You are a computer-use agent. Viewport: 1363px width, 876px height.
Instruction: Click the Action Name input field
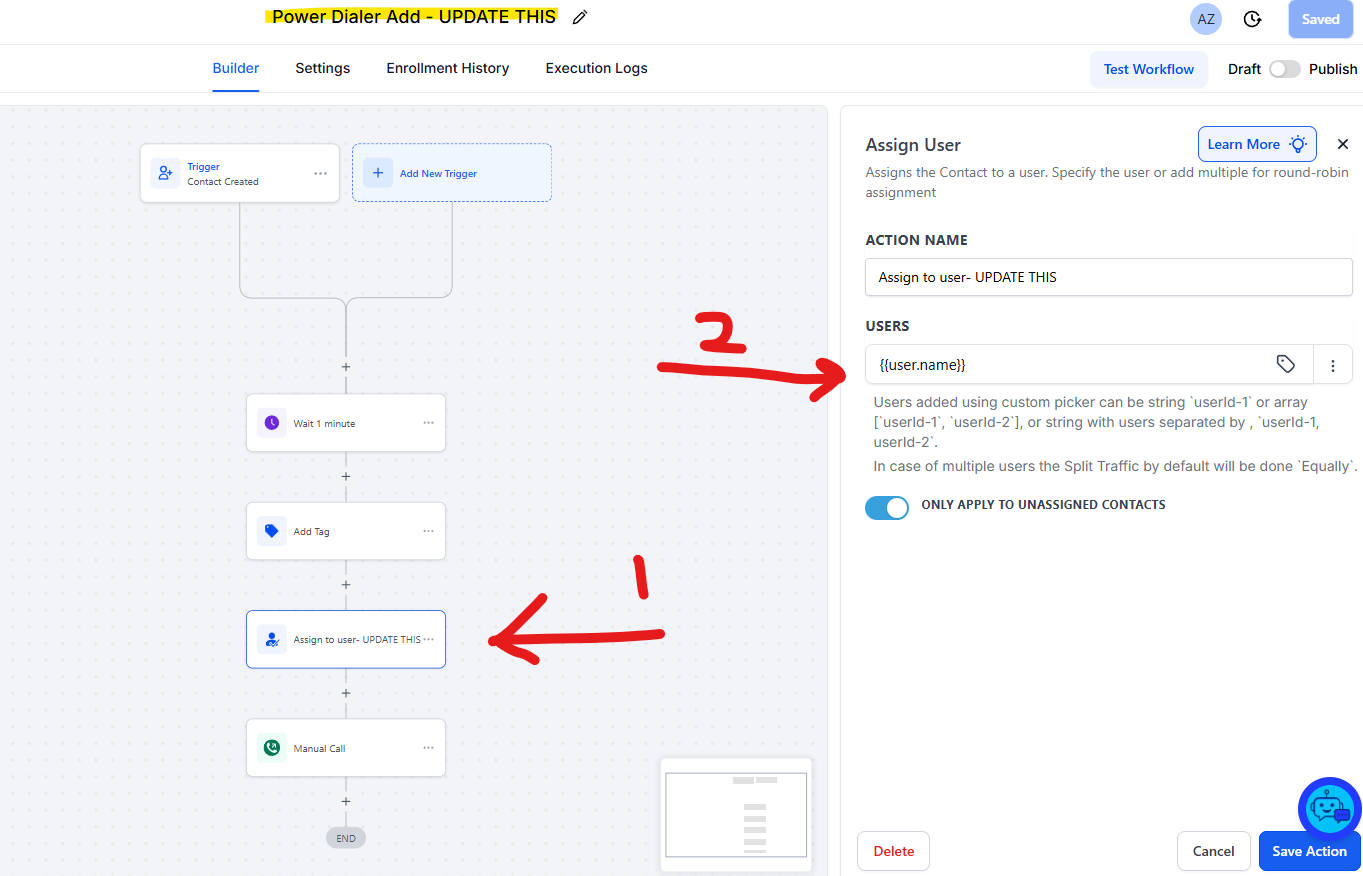coord(1108,277)
